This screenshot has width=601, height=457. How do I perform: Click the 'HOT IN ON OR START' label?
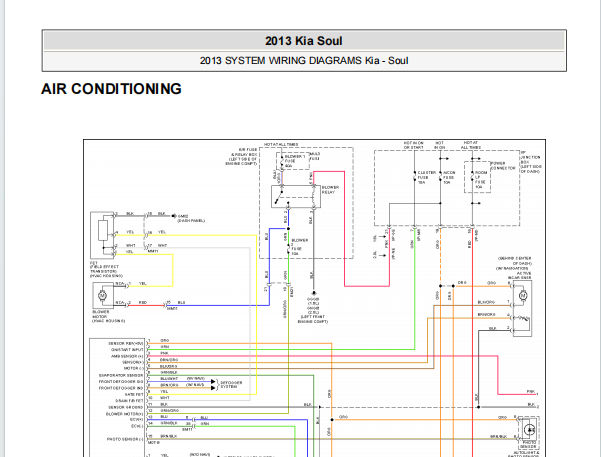(414, 145)
